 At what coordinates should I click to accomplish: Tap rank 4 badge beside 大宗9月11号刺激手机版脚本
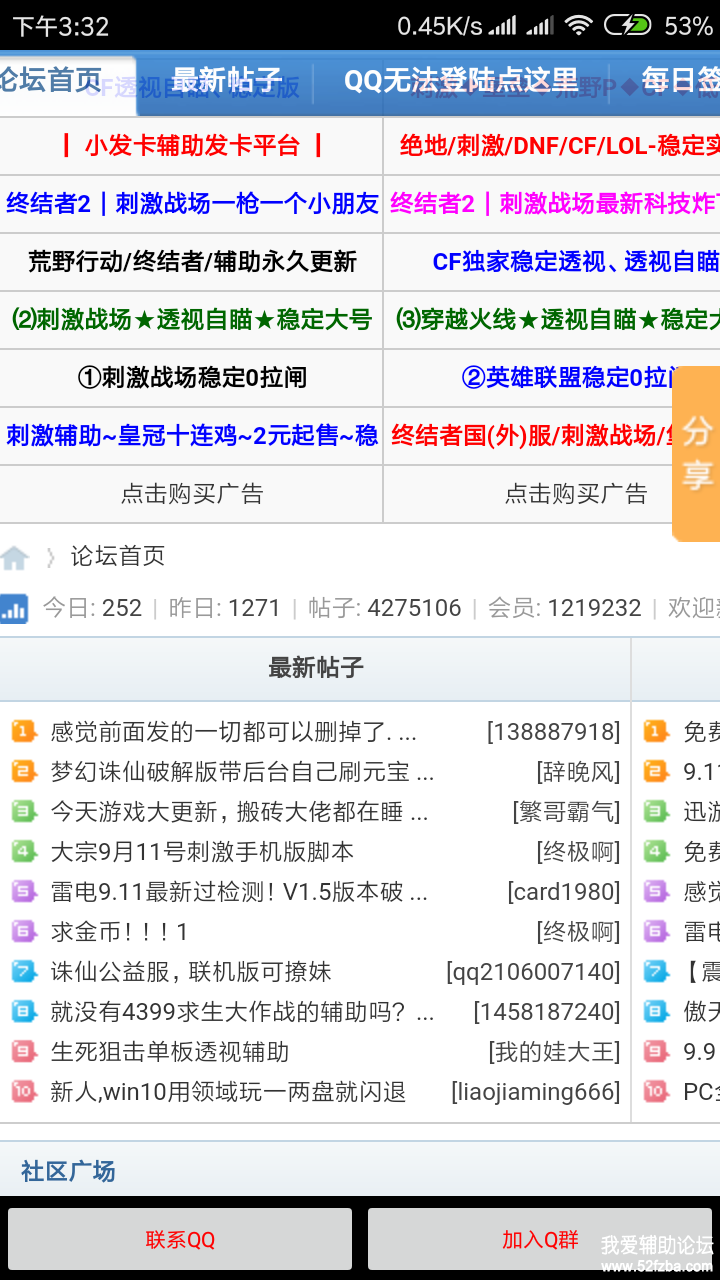pyautogui.click(x=24, y=852)
